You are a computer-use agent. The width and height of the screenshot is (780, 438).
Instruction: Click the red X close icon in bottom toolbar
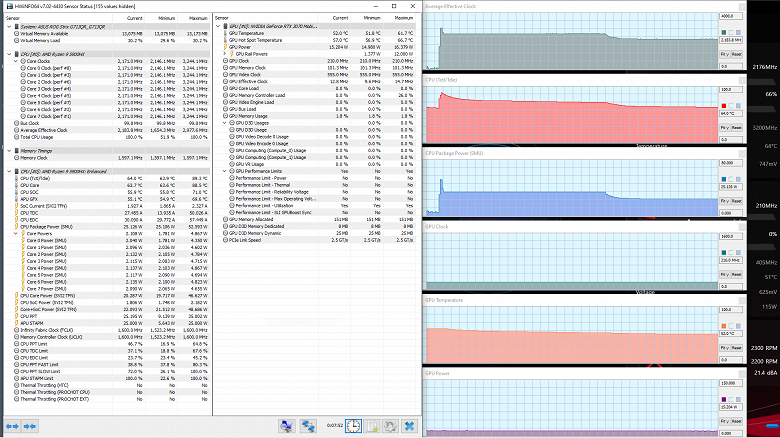[x=409, y=426]
